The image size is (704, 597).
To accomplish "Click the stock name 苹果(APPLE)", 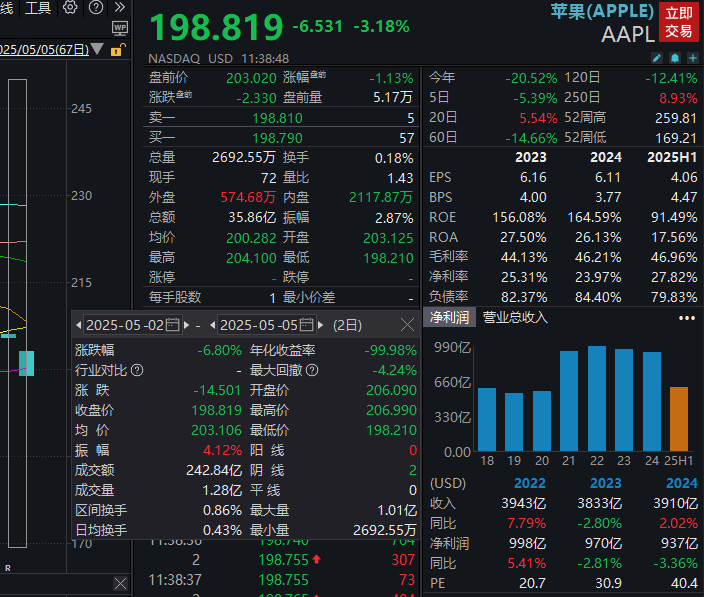I will point(602,11).
